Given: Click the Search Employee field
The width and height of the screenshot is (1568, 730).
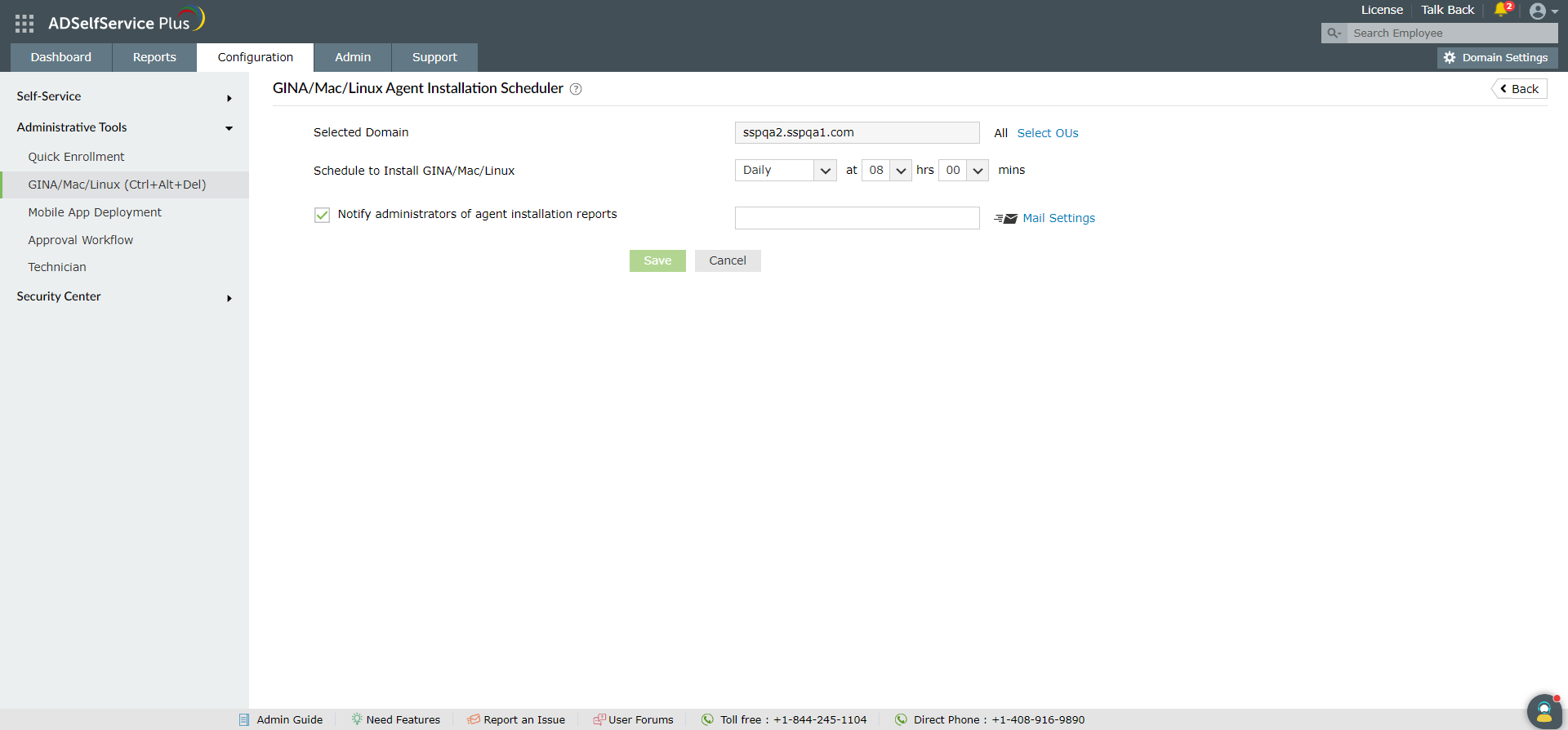Looking at the screenshot, I should 1451,33.
